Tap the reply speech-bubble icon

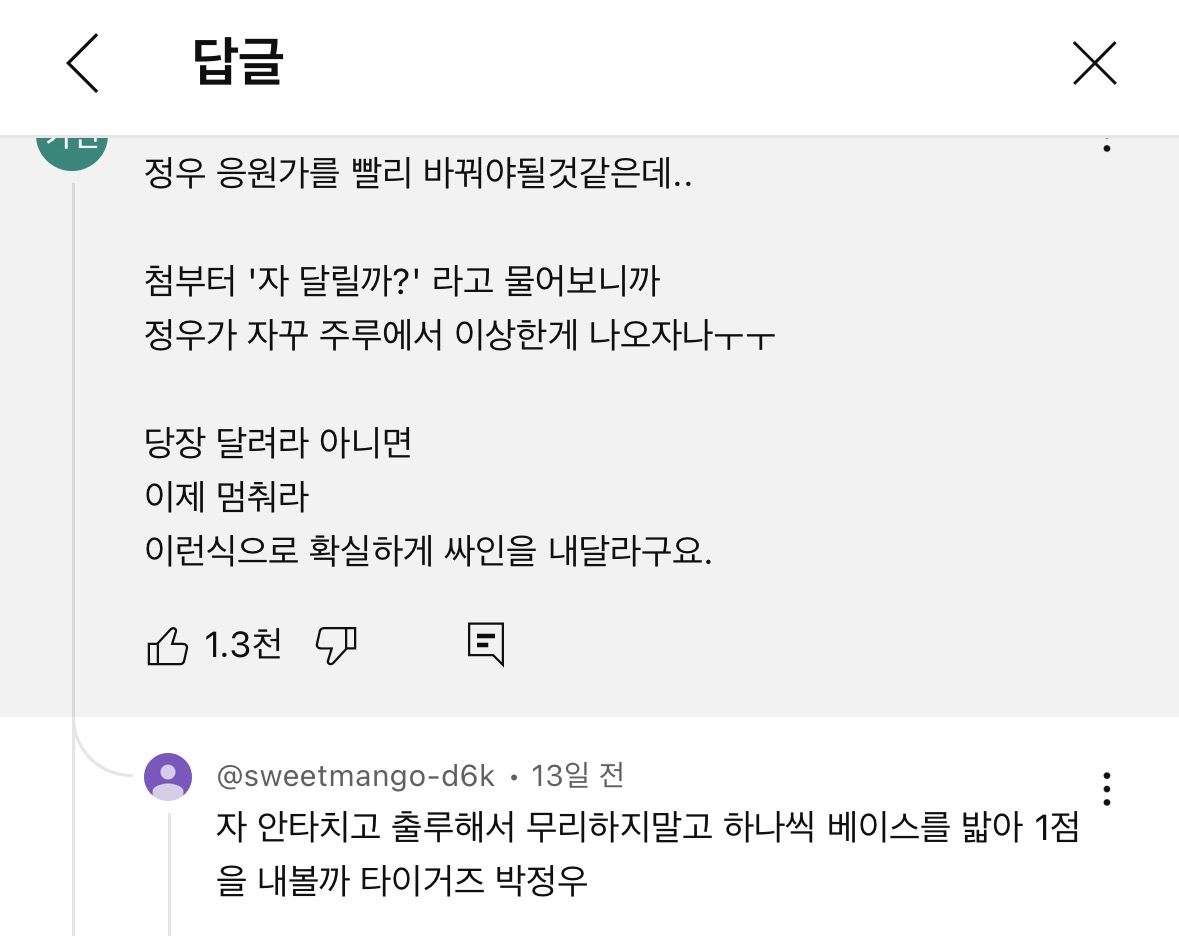point(486,644)
